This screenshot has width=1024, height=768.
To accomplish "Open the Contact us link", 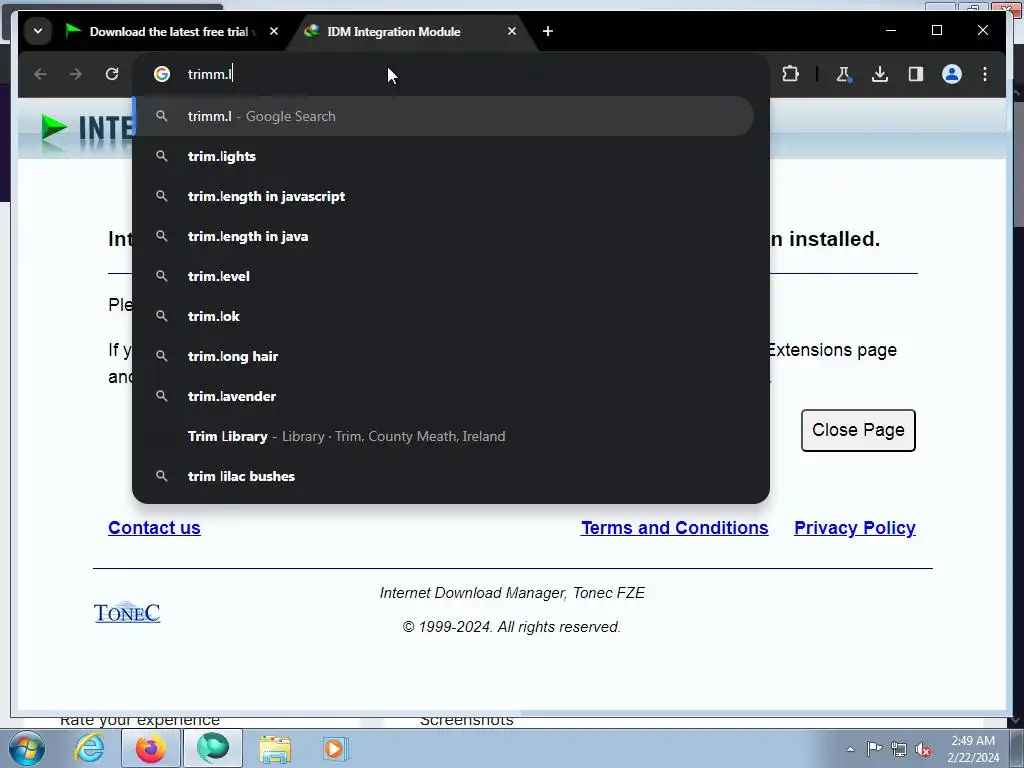I will tap(154, 528).
